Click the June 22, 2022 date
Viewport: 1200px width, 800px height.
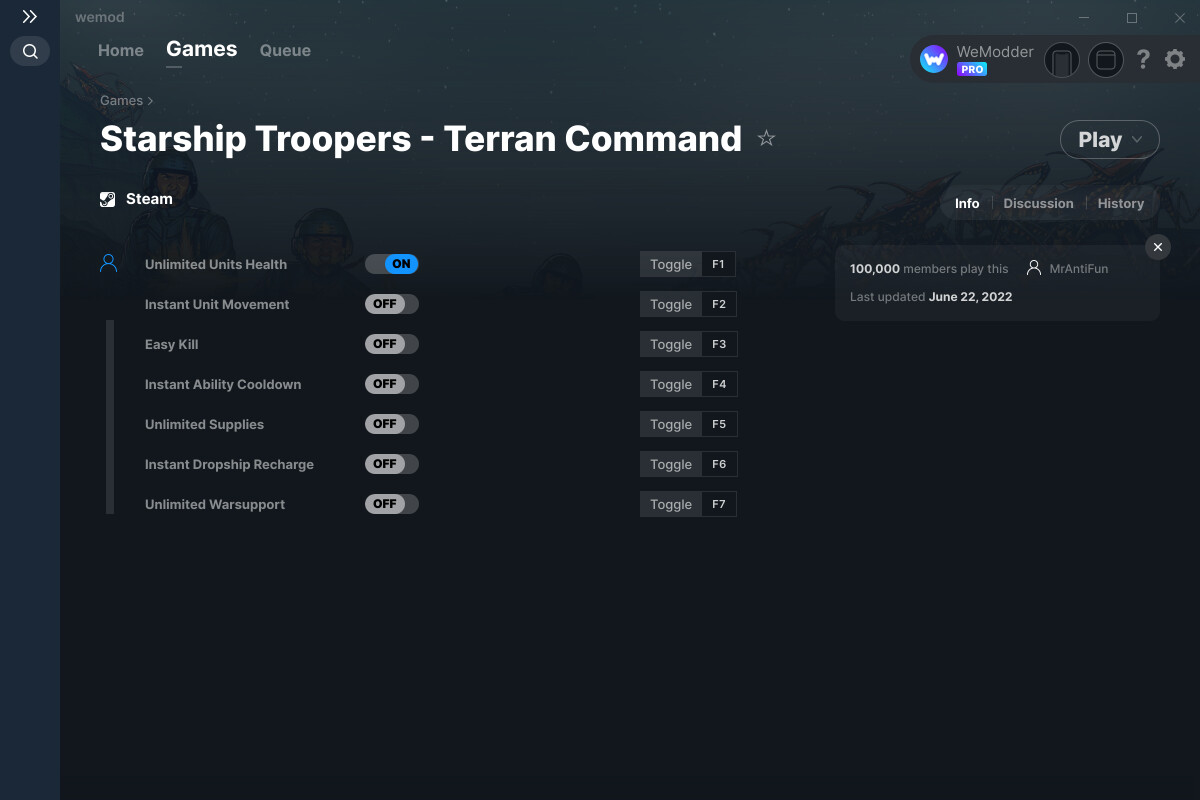point(970,297)
